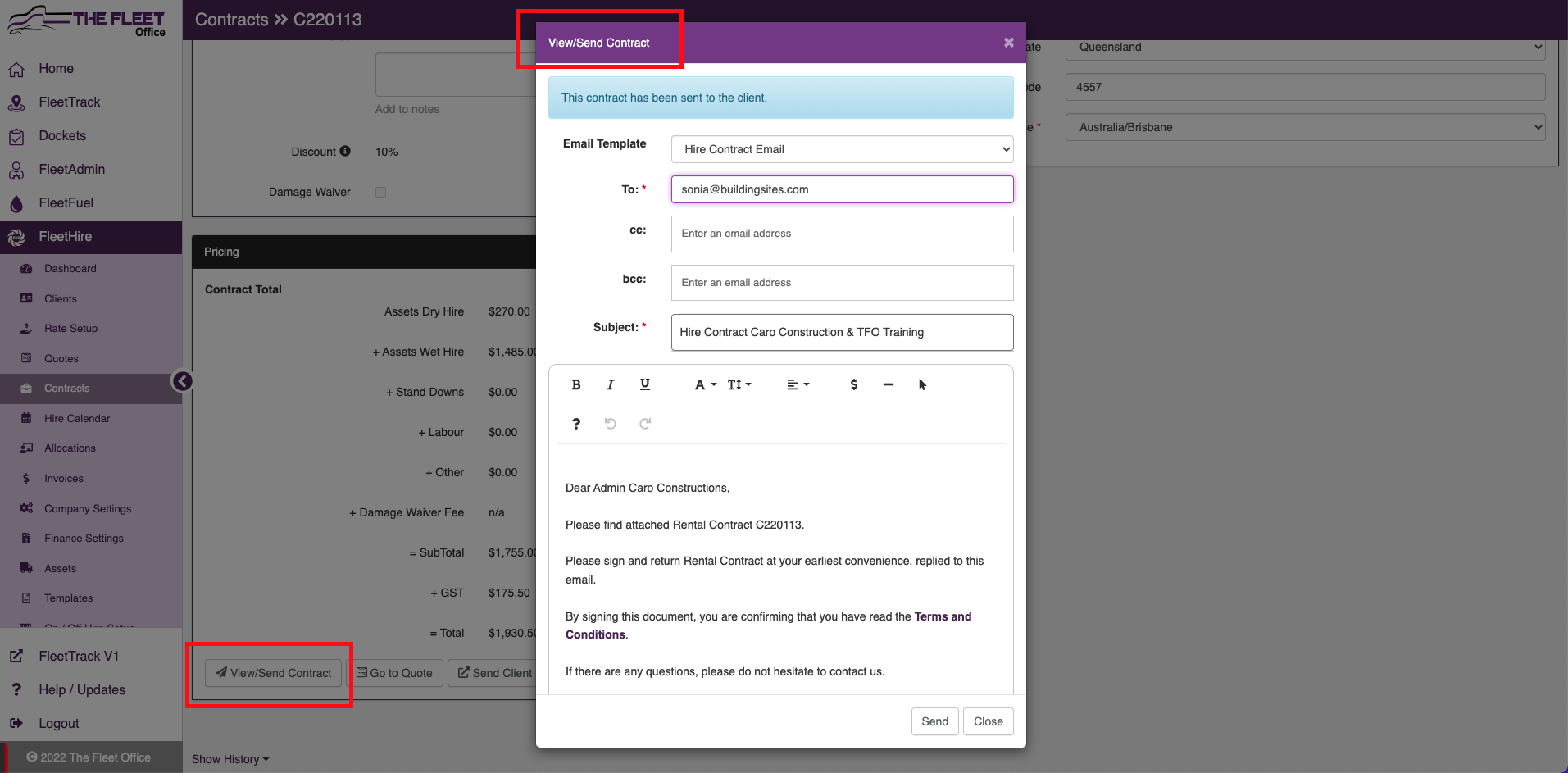Image resolution: width=1568 pixels, height=773 pixels.
Task: Click the View/Send Contract button
Action: coord(274,673)
